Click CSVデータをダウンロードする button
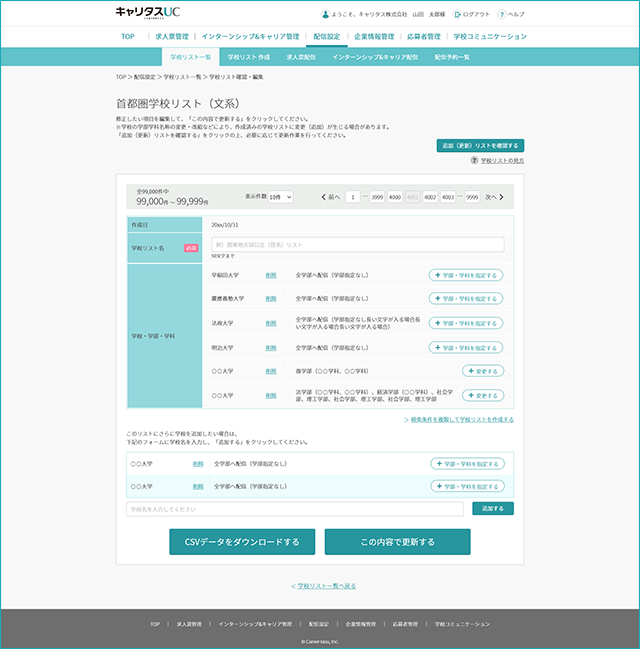640x649 pixels. coord(242,542)
